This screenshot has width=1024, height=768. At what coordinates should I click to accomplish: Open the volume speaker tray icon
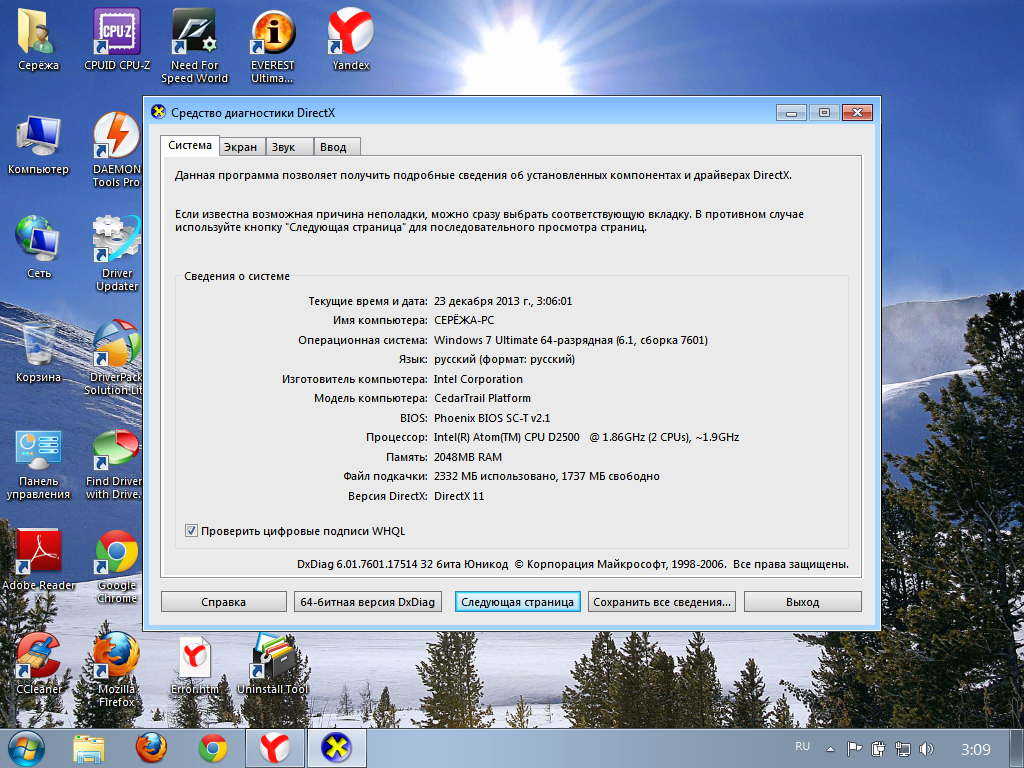pos(925,749)
